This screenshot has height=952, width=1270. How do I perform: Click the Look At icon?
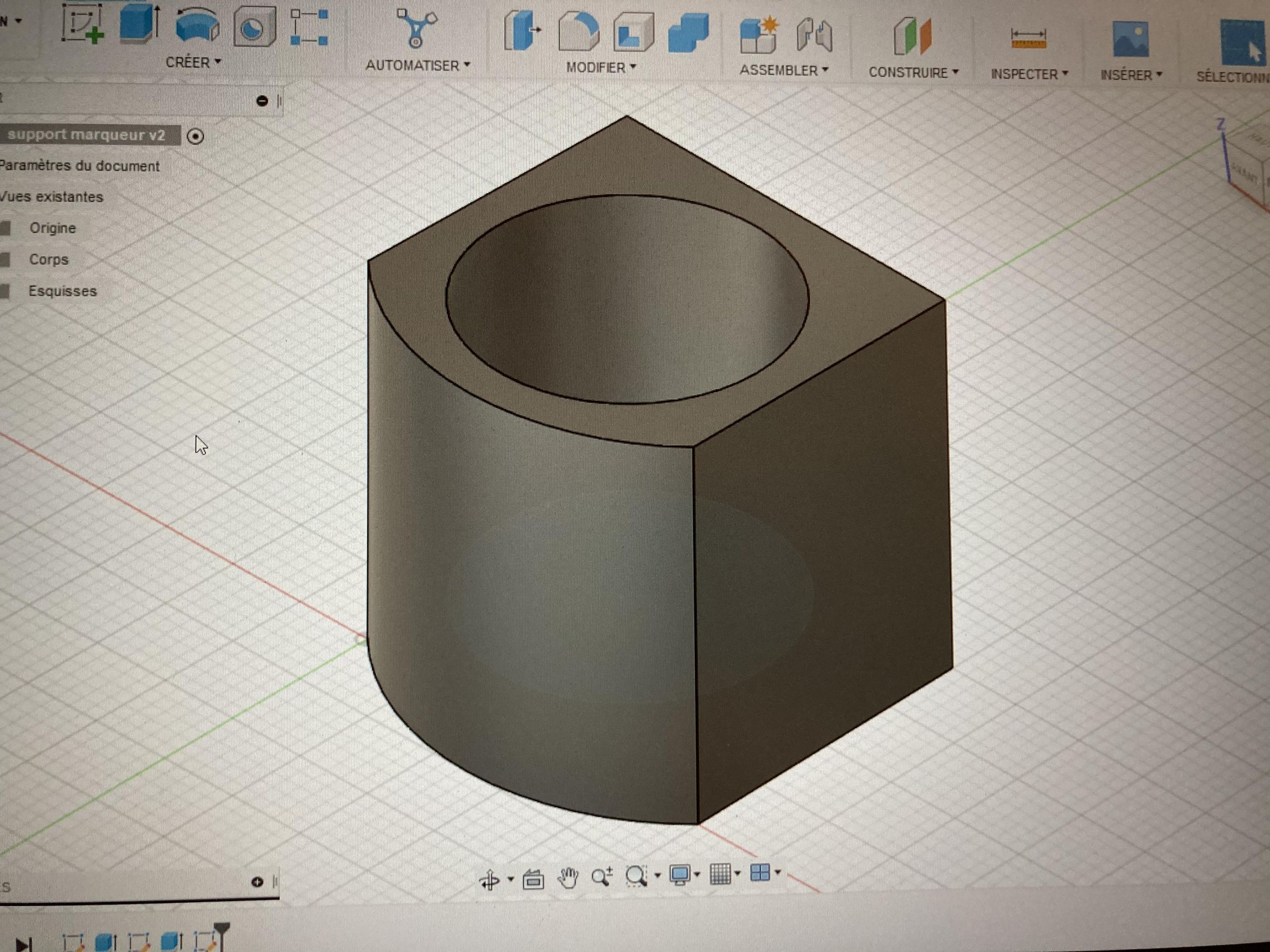click(x=533, y=879)
